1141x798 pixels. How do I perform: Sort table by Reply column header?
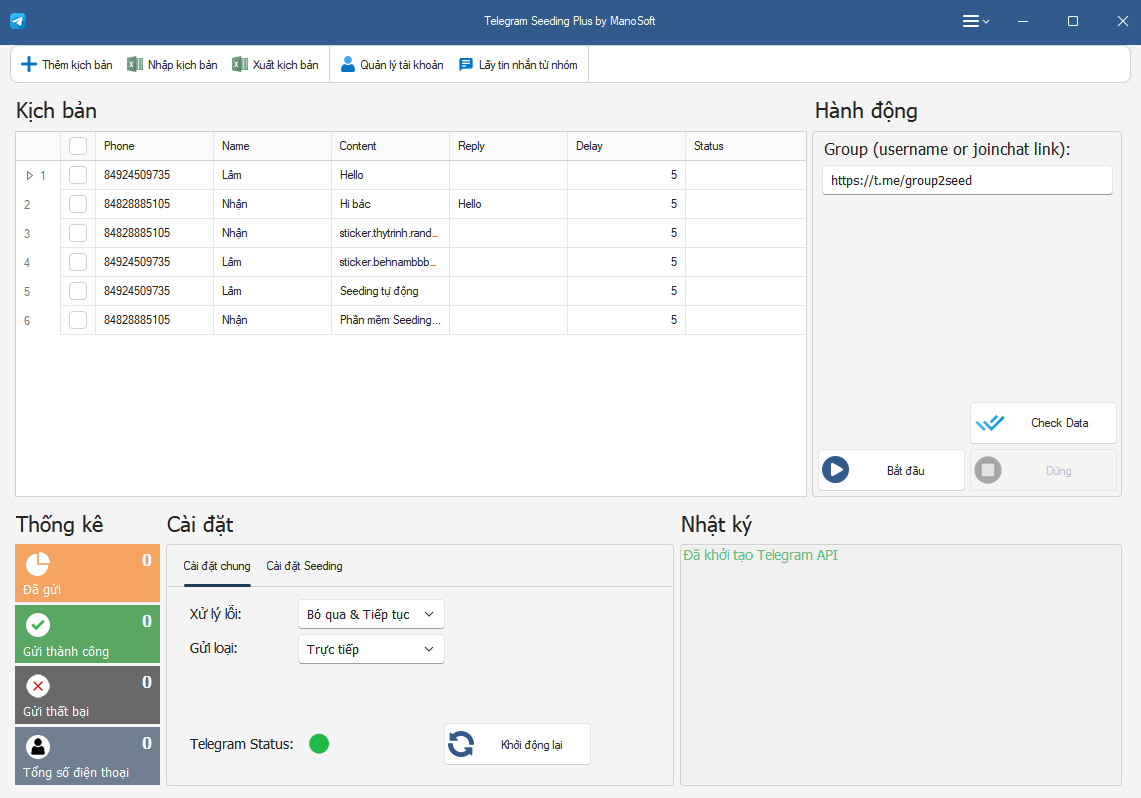pos(508,146)
